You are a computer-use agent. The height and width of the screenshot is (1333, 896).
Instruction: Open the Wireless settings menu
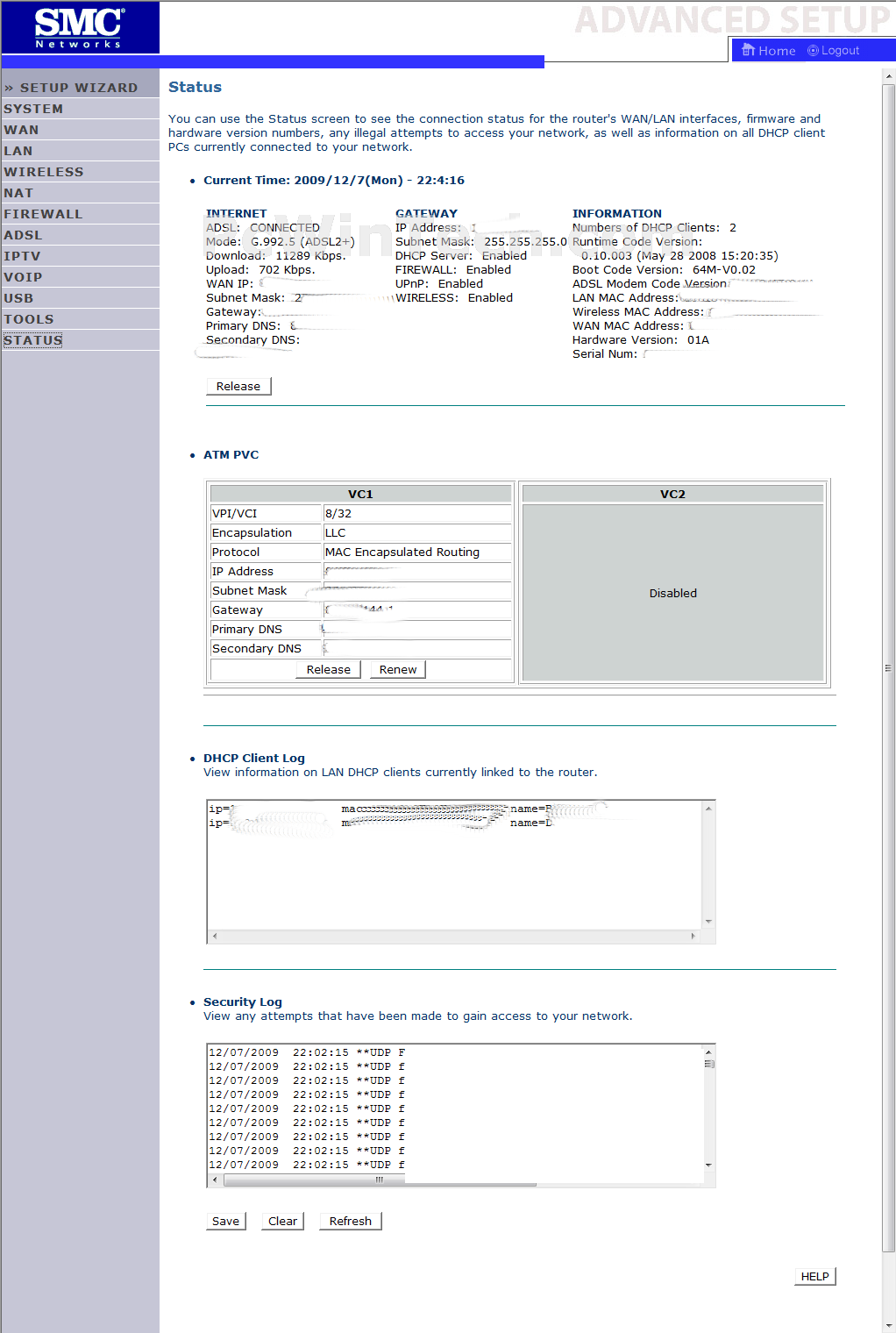(x=44, y=172)
